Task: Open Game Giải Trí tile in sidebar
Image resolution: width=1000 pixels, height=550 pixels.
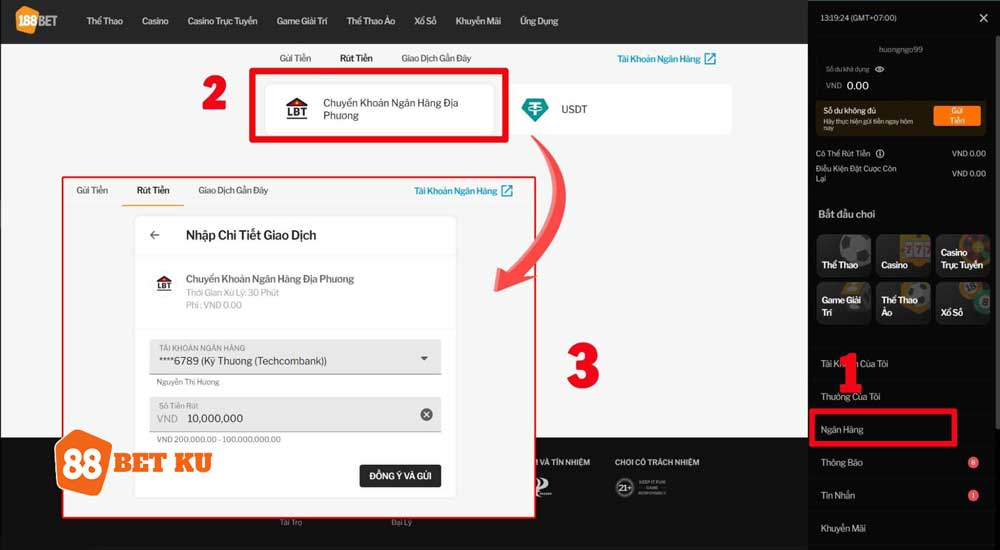Action: click(x=844, y=303)
